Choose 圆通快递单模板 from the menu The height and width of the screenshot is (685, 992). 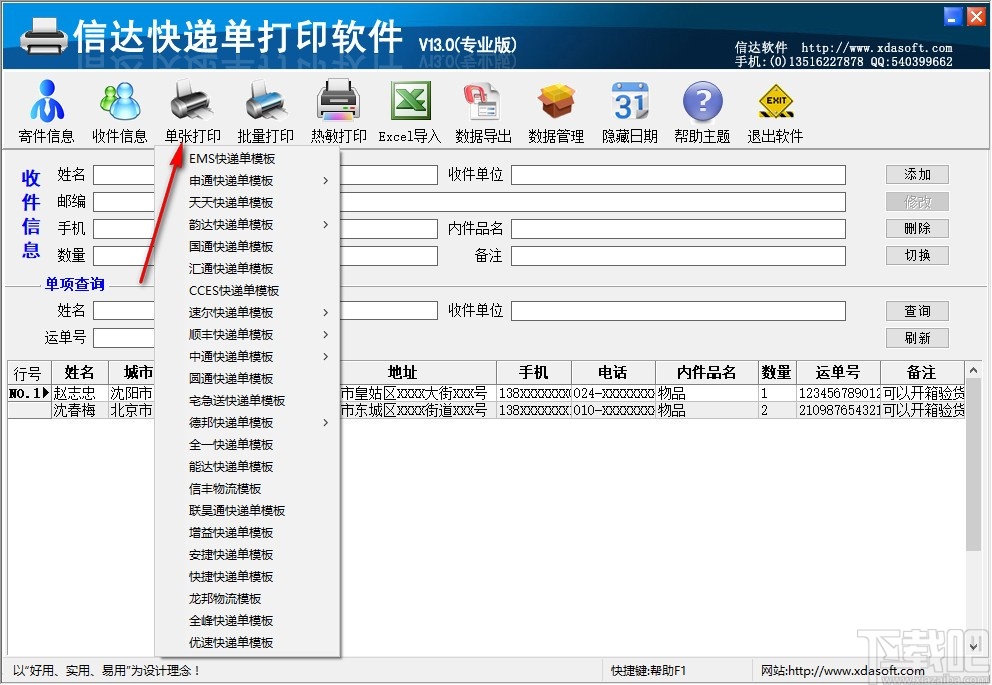232,378
